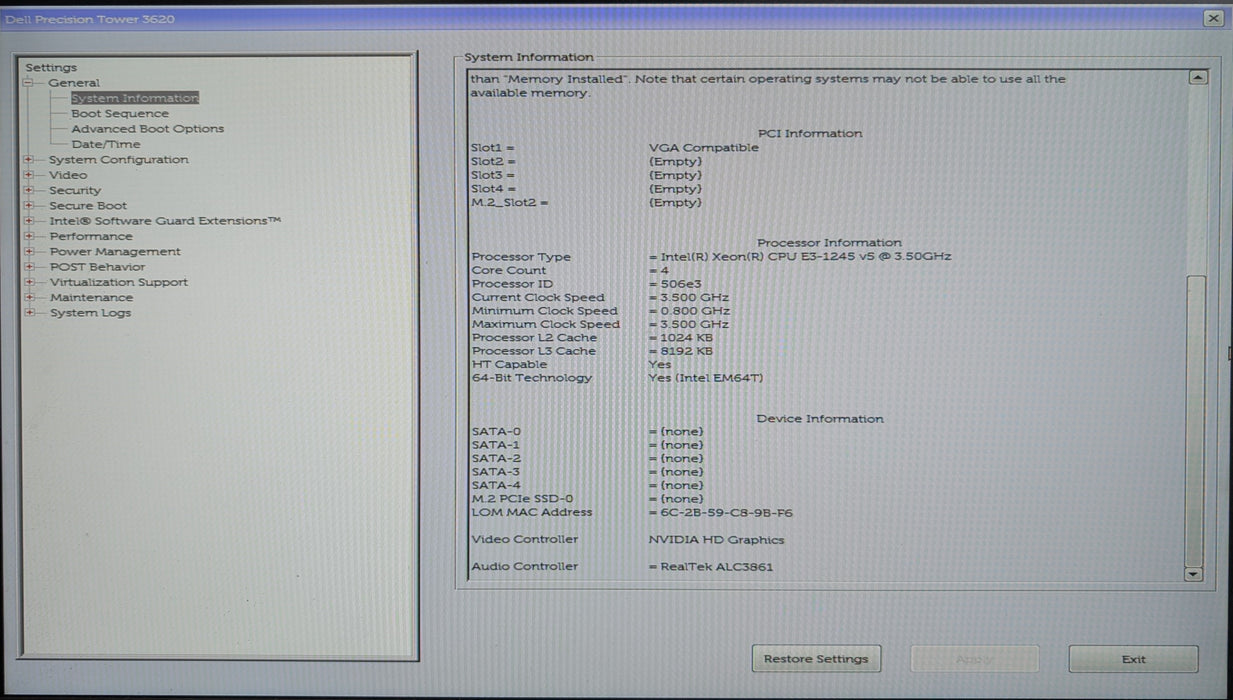The image size is (1233, 700).
Task: Click the PCI Information heading
Action: pyautogui.click(x=810, y=133)
